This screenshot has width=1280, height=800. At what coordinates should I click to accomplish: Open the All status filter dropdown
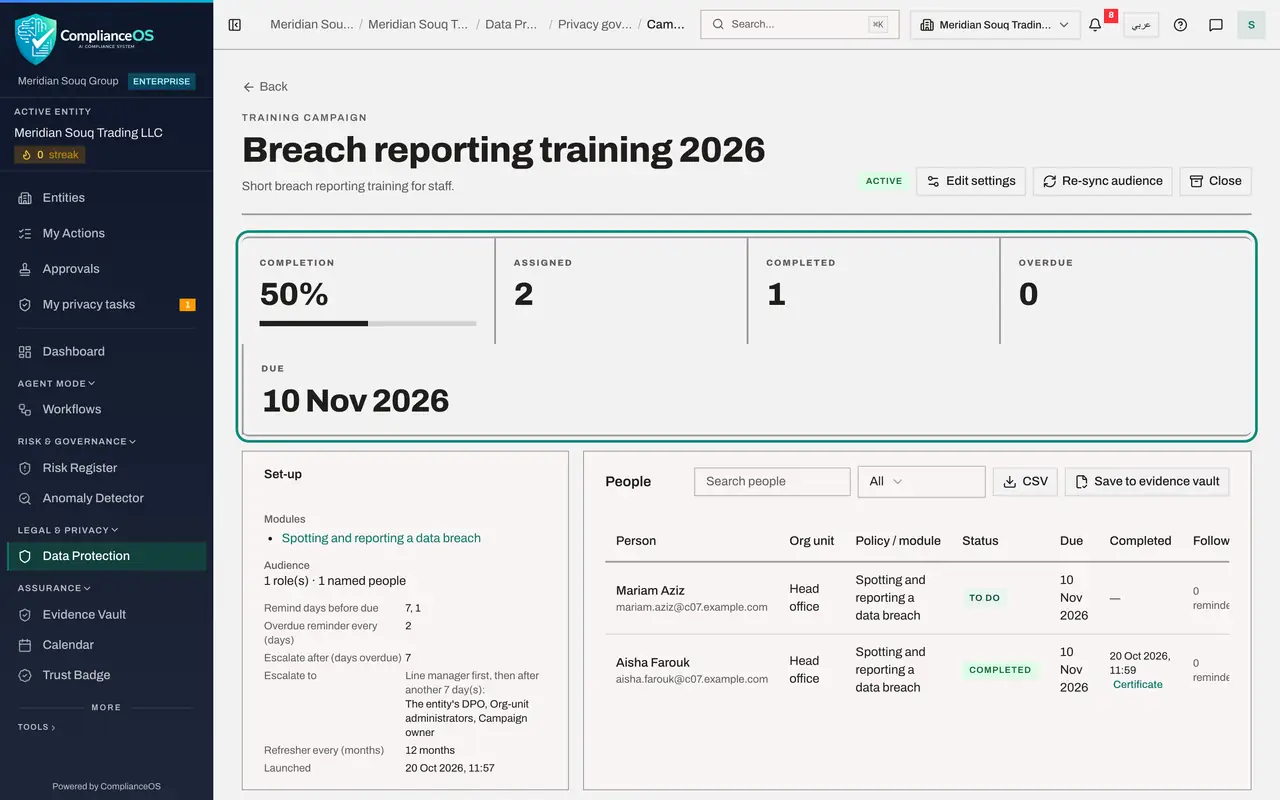921,481
